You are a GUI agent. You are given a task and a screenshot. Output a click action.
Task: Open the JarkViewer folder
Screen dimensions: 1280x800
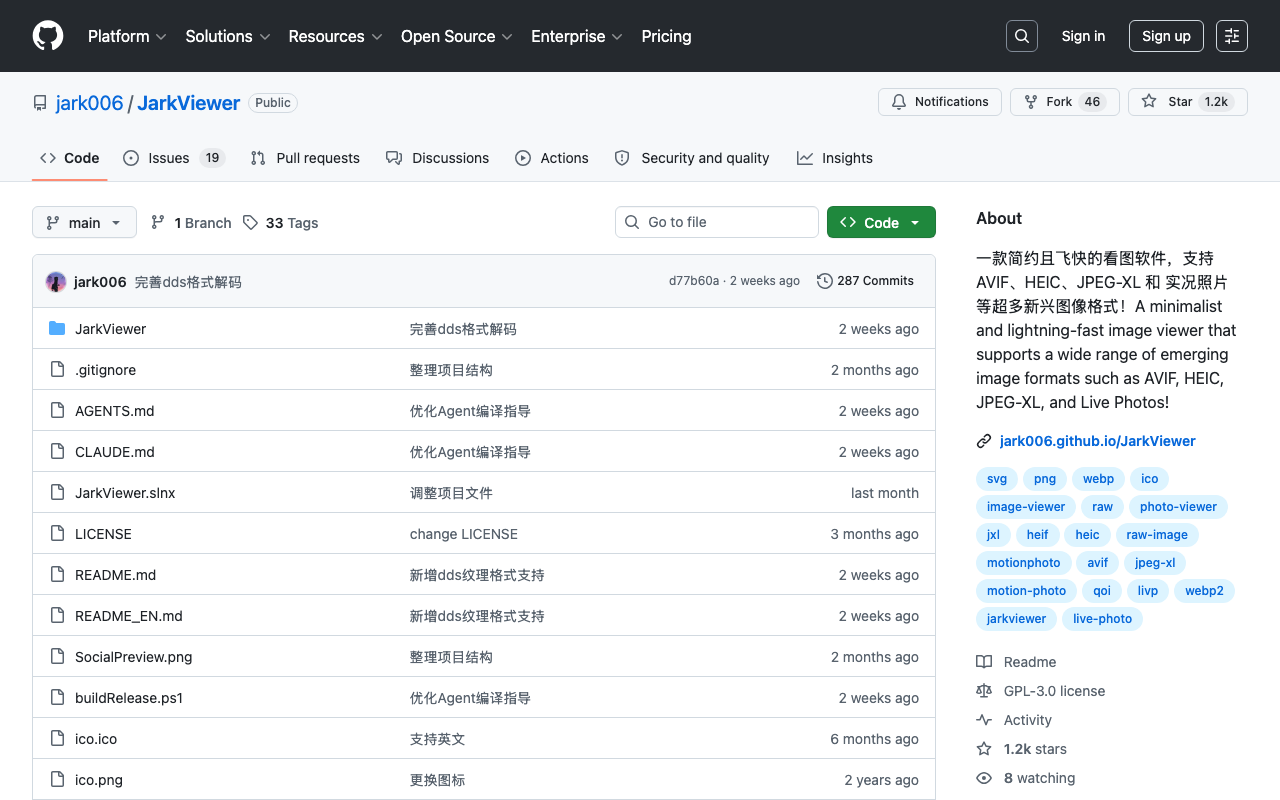[111, 329]
